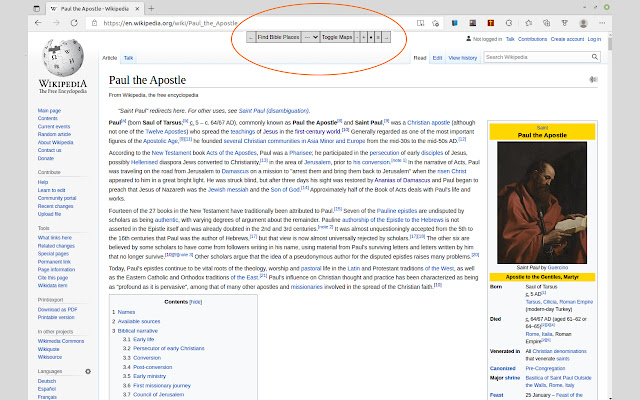Open the immersive reader icon
This screenshot has width=640, height=400.
(x=420, y=23)
